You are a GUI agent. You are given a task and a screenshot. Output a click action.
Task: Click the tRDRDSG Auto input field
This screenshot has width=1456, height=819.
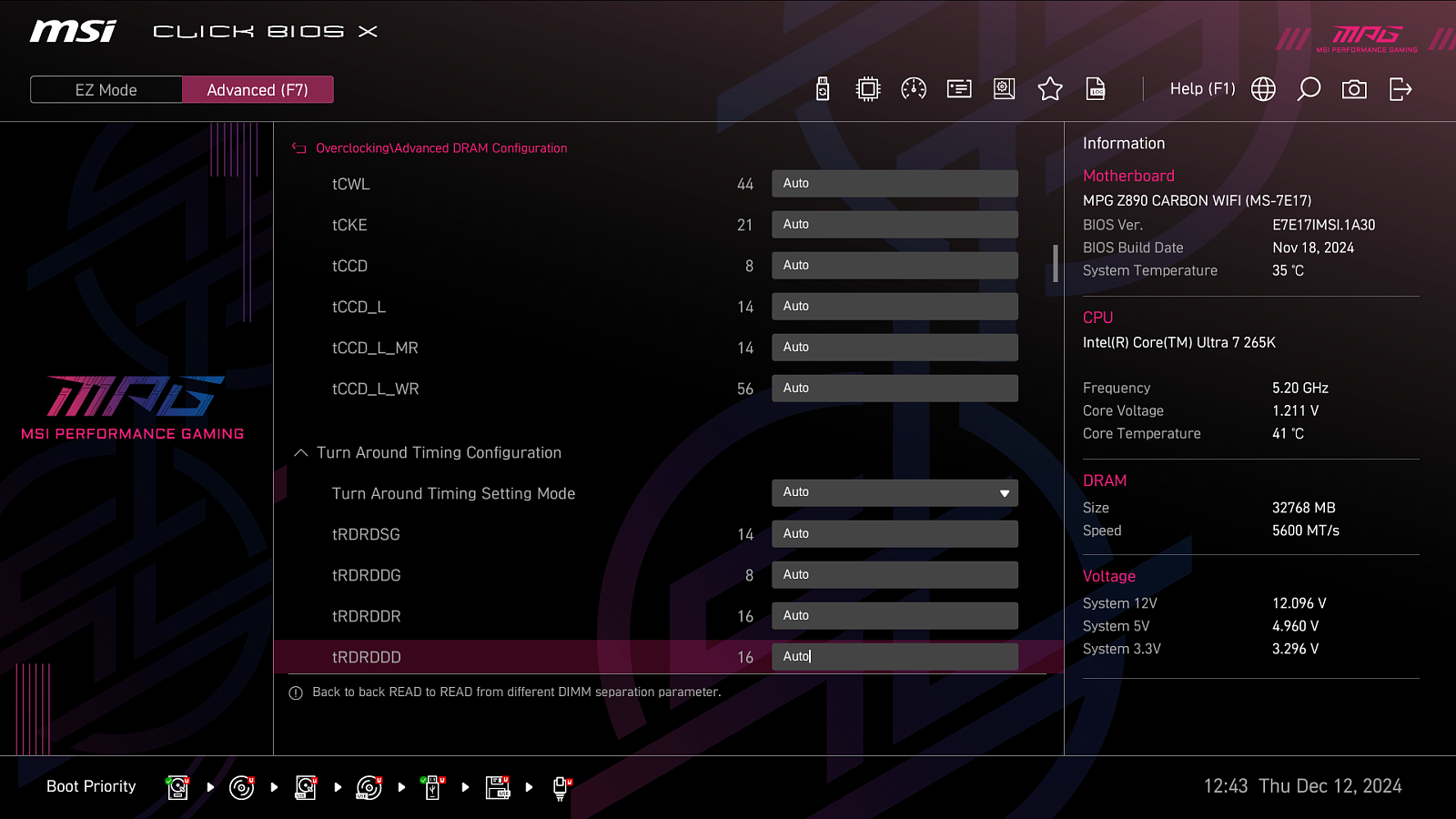[x=895, y=533]
